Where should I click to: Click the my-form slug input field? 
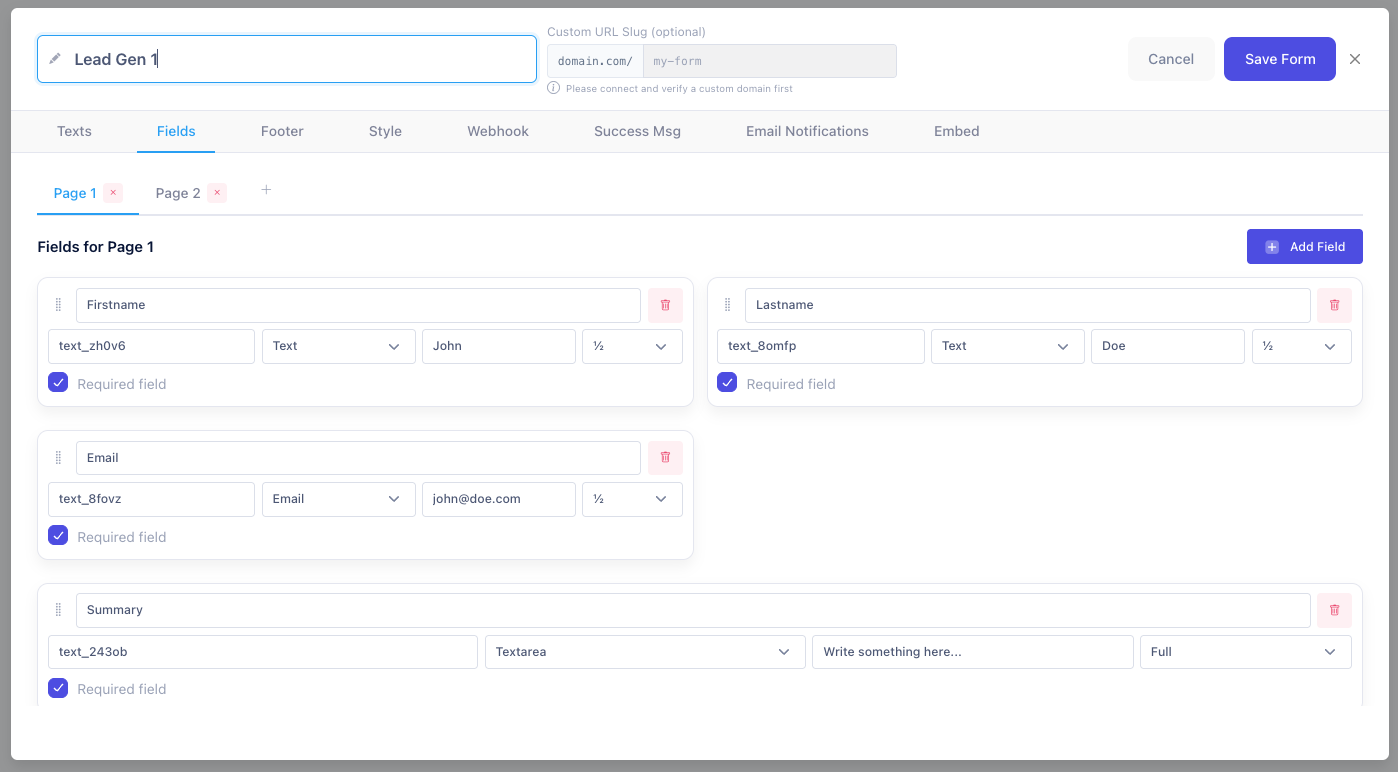[x=769, y=61]
